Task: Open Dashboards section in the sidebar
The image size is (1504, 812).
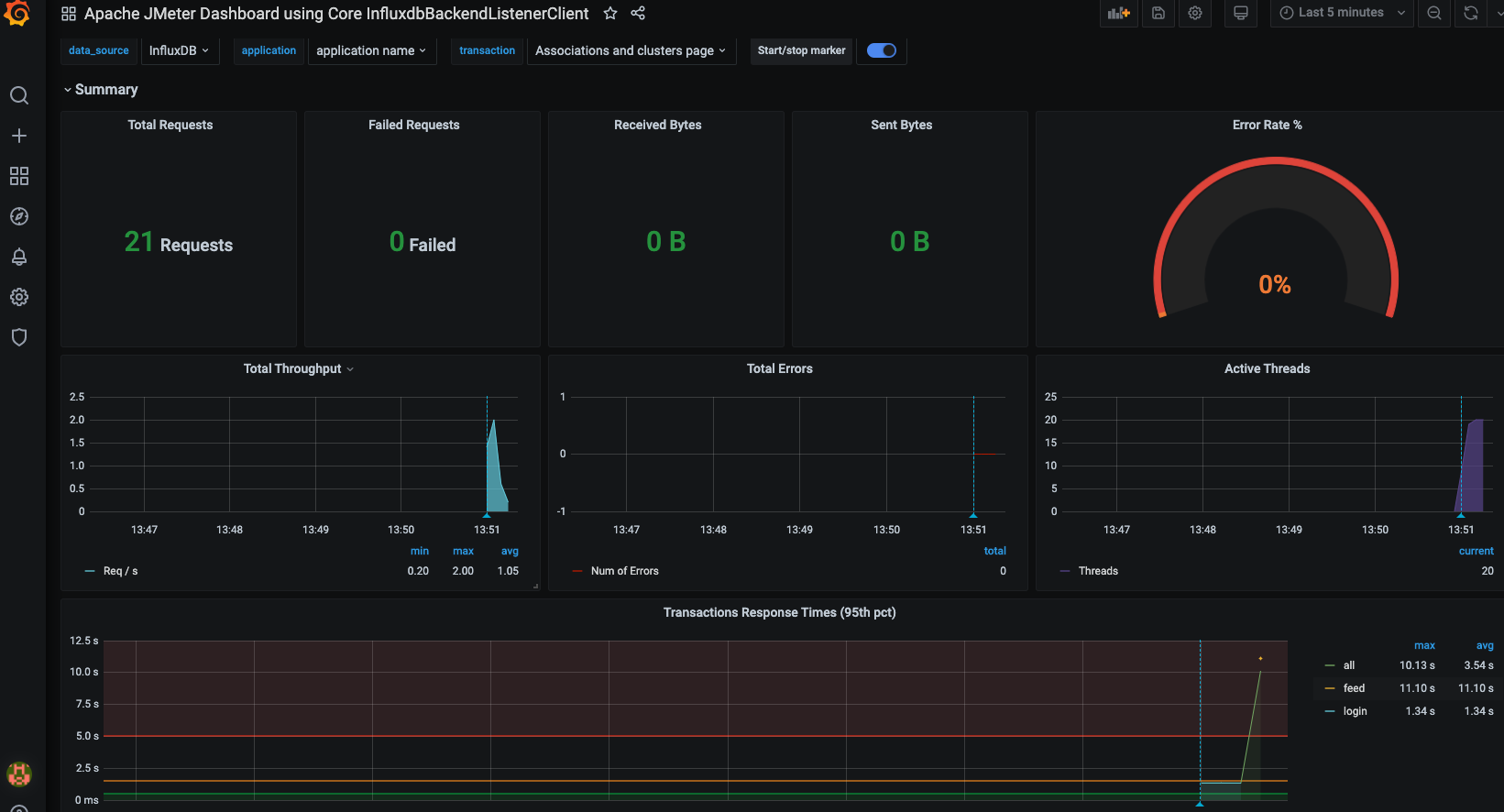Action: pos(18,176)
